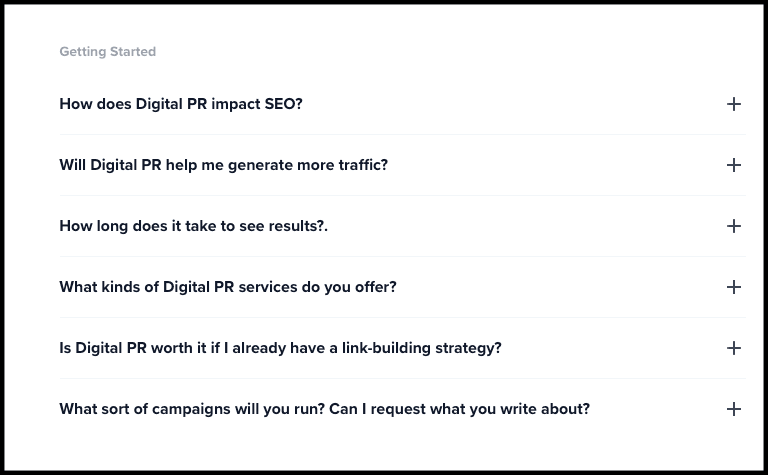Click the "Getting Started" section heading
This screenshot has width=768, height=475.
tap(107, 52)
